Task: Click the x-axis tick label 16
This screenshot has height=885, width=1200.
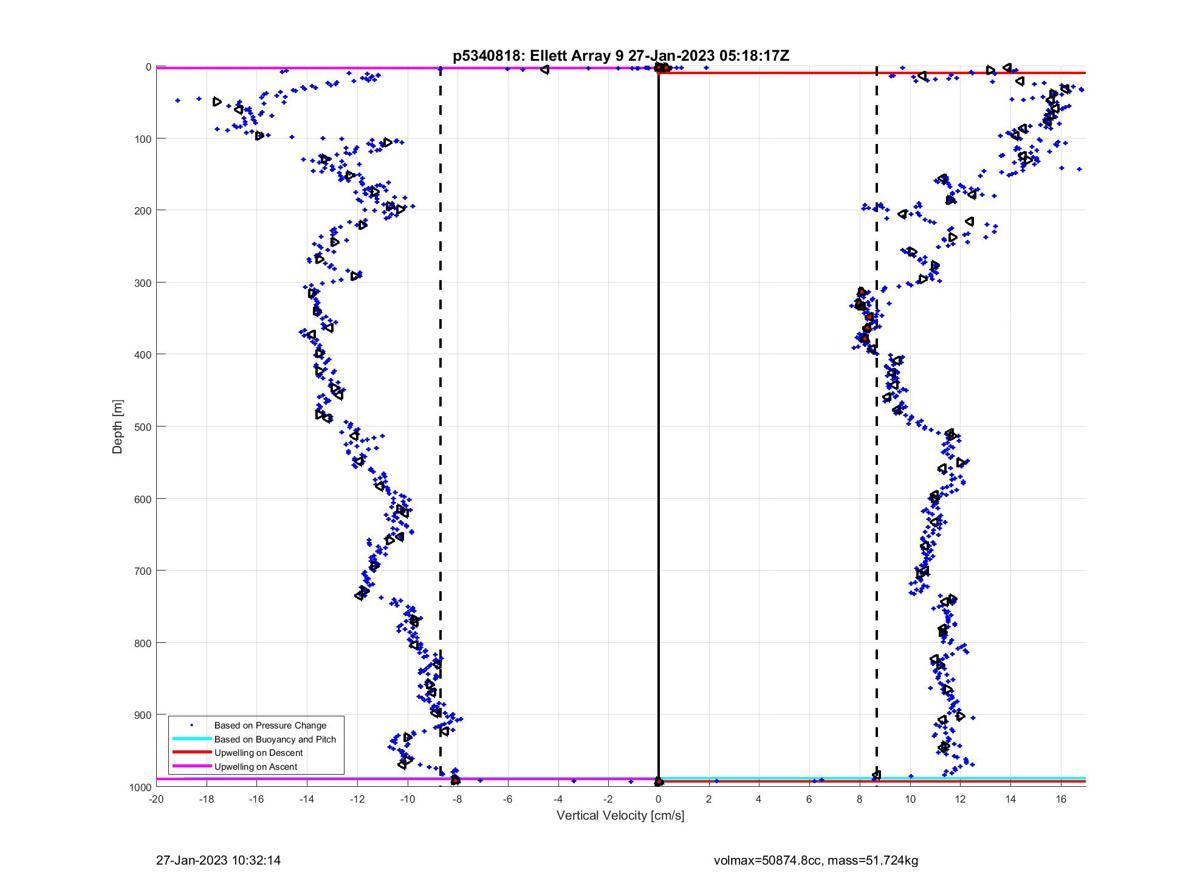Action: pos(1060,798)
